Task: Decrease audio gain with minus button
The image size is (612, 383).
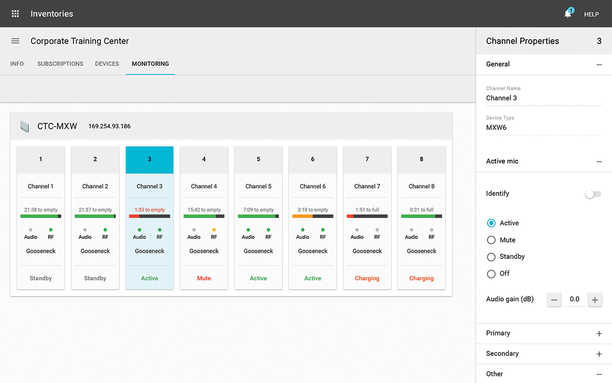Action: pos(554,300)
